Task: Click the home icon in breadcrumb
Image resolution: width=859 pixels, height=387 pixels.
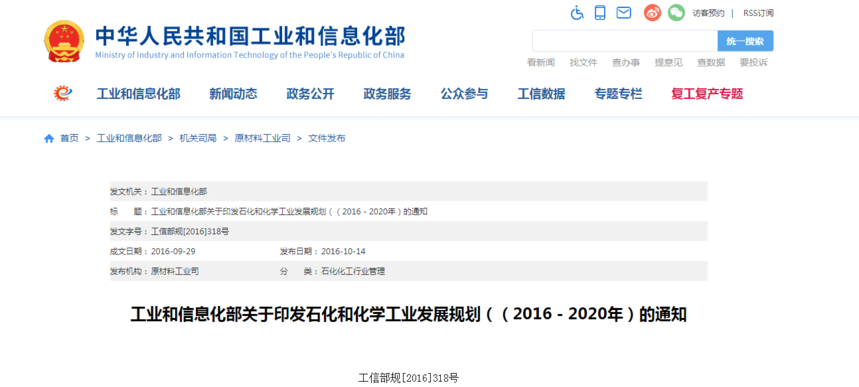Action: (x=49, y=138)
